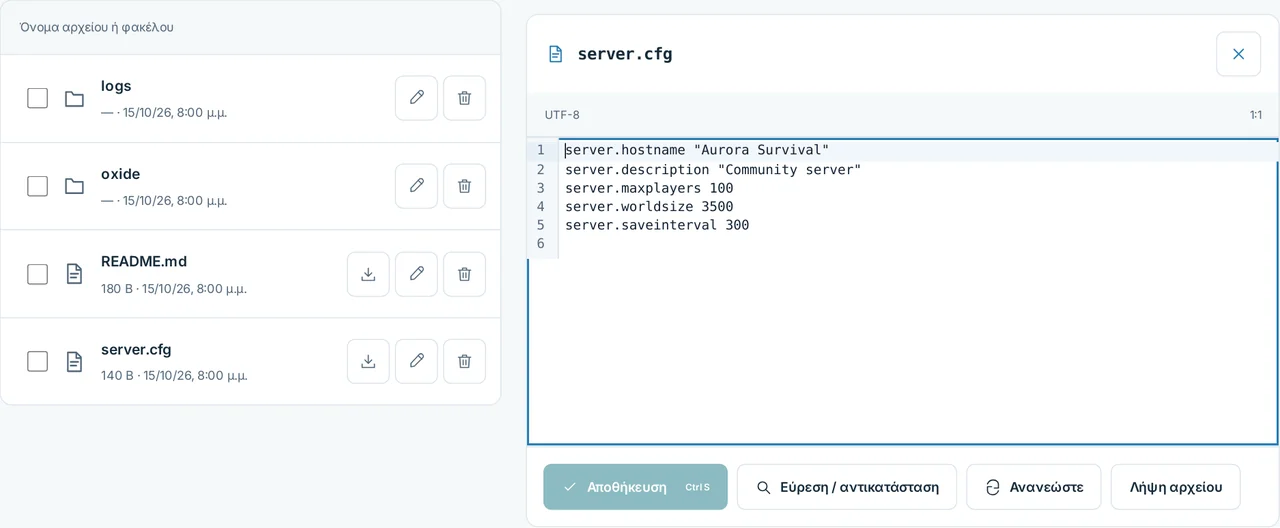Click the file icon in editor header

point(555,54)
